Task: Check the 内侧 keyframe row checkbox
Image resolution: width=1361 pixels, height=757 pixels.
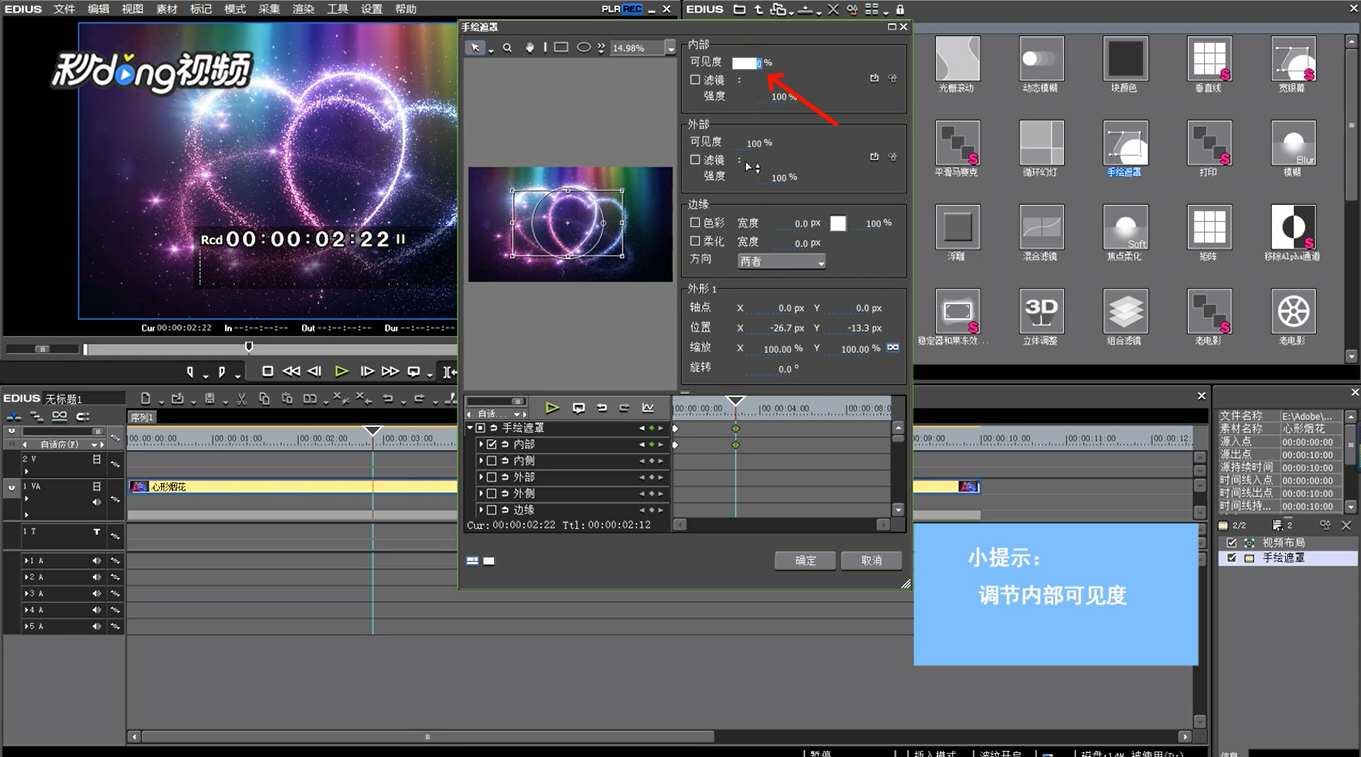Action: (492, 461)
